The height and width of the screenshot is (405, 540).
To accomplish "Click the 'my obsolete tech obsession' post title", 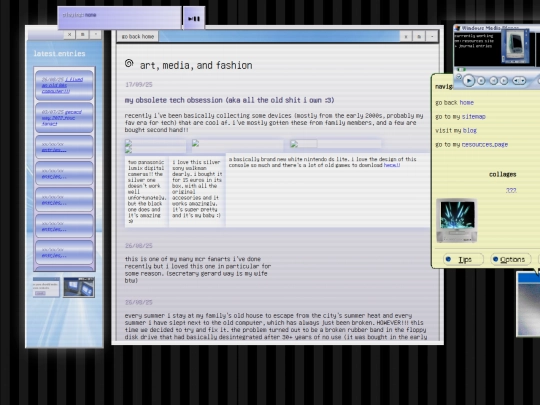I will coord(229,100).
